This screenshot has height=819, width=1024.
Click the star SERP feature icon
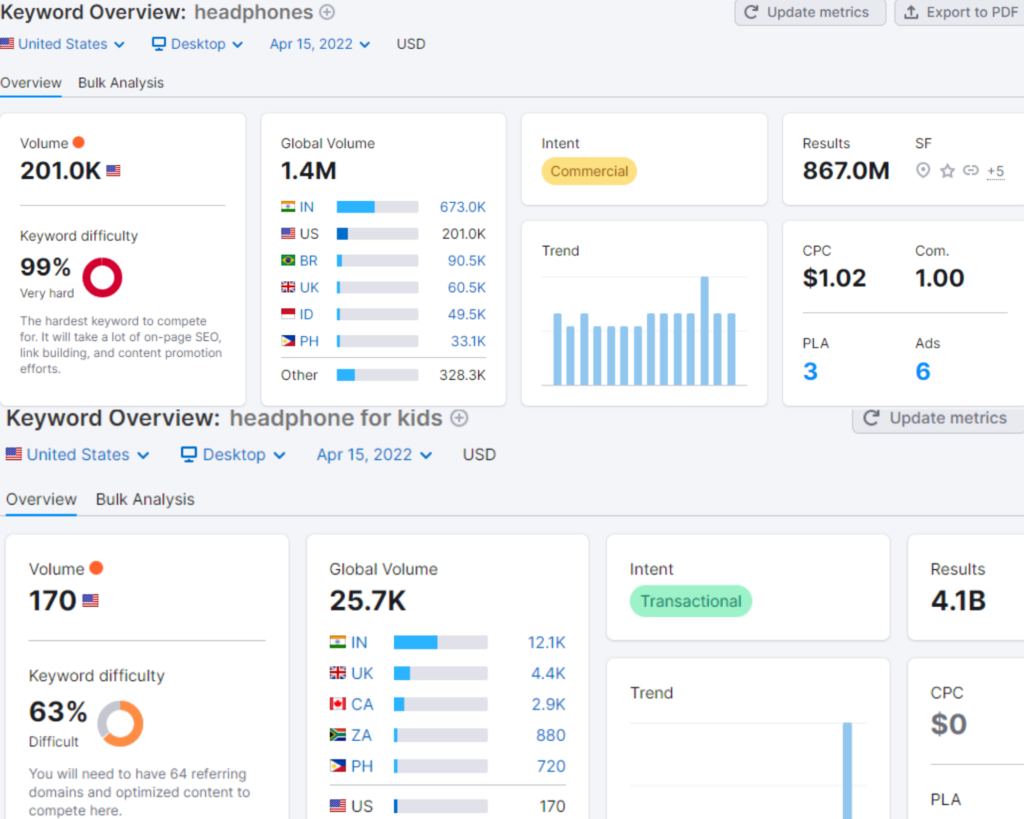pos(947,171)
